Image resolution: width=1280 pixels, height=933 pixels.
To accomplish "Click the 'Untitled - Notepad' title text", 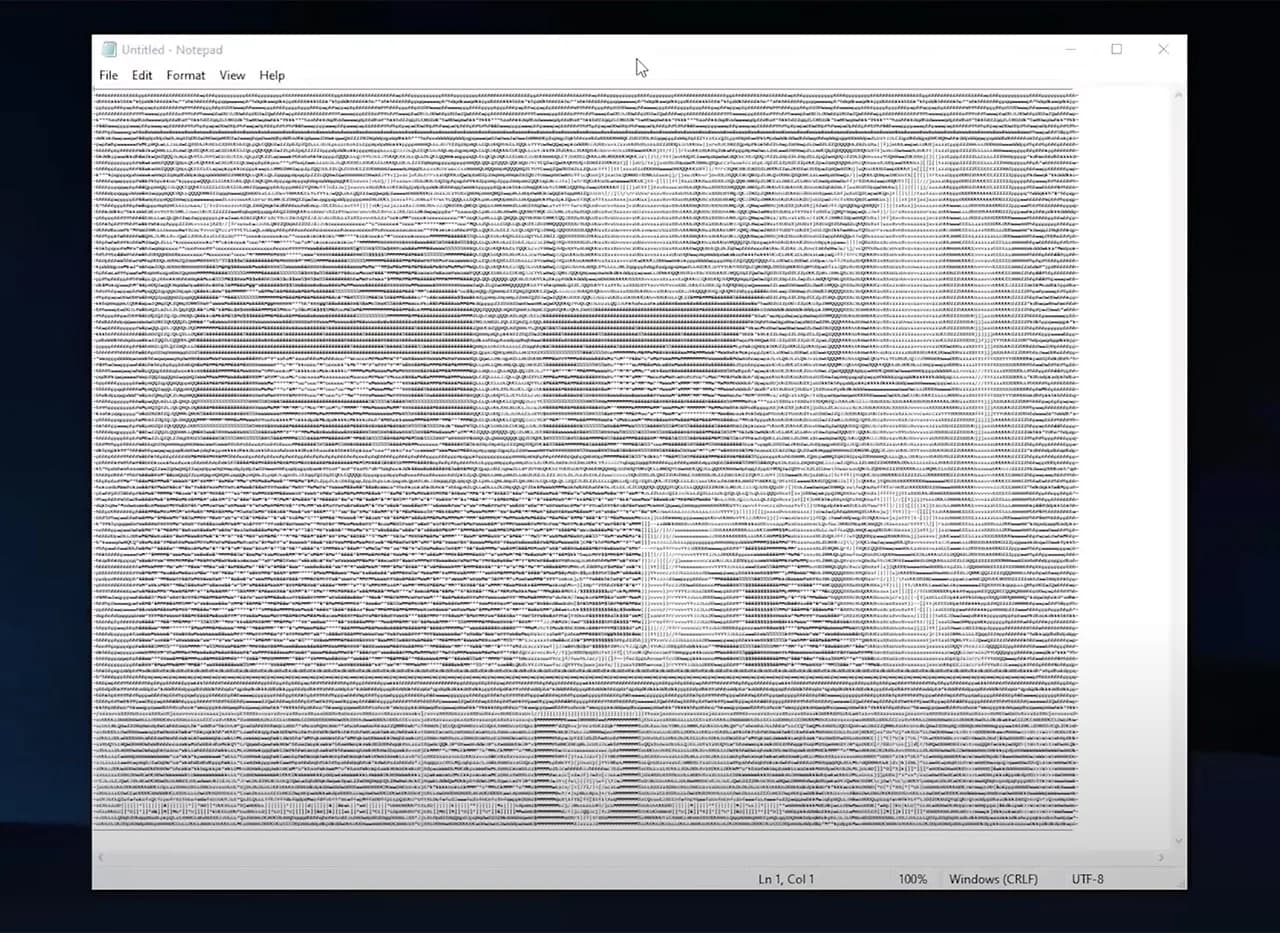I will click(172, 49).
